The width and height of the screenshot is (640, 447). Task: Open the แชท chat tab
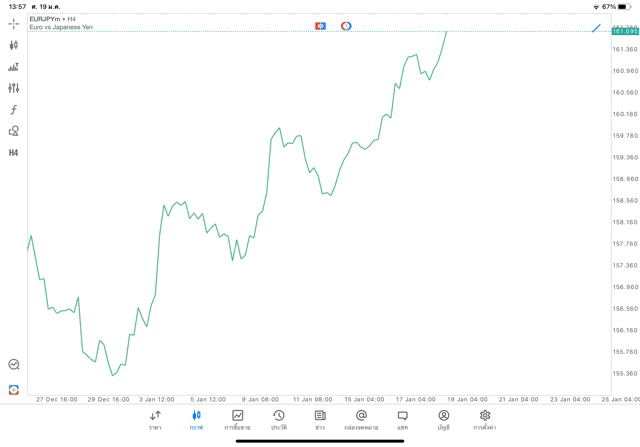pyautogui.click(x=402, y=420)
